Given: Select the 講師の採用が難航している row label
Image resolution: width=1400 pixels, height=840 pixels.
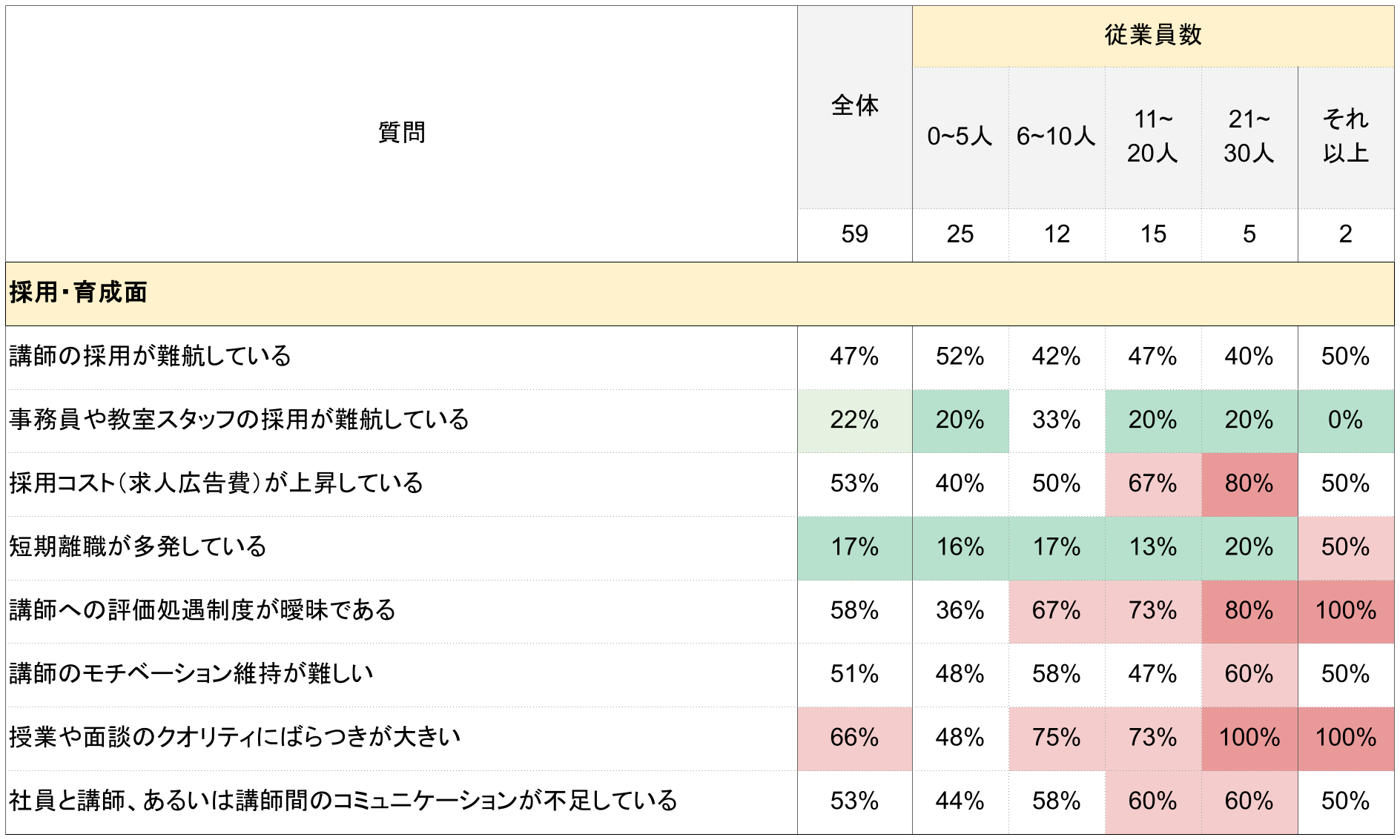Looking at the screenshot, I should [150, 357].
